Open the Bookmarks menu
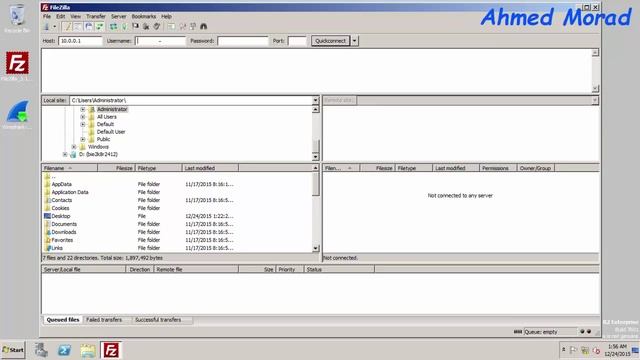The image size is (640, 360). click(x=144, y=16)
